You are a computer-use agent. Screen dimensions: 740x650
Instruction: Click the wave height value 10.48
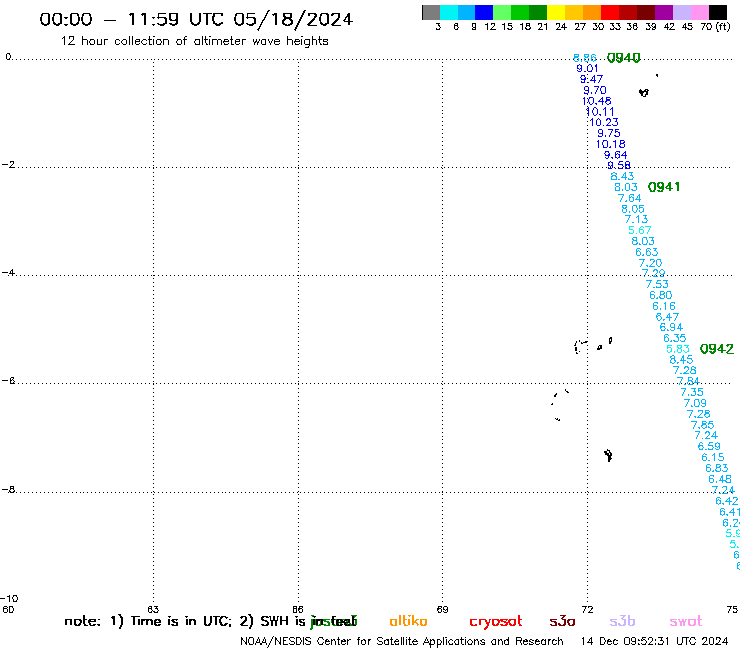597,101
